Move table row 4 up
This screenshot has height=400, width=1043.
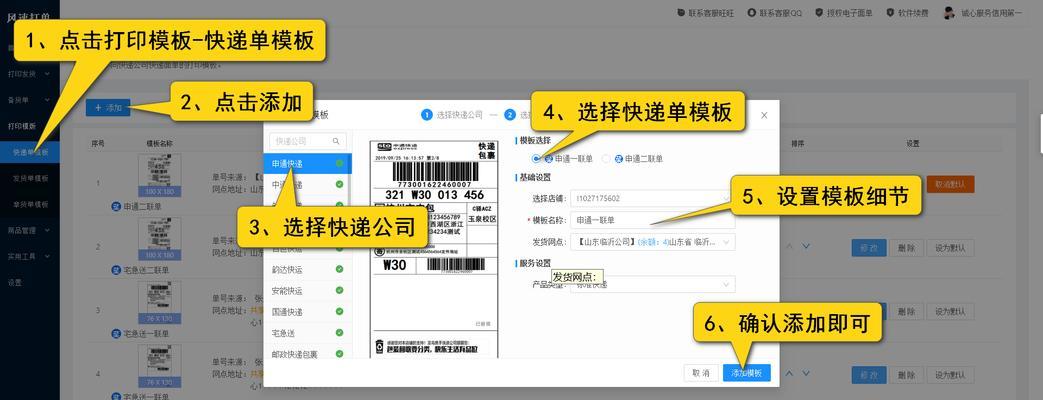(790, 375)
